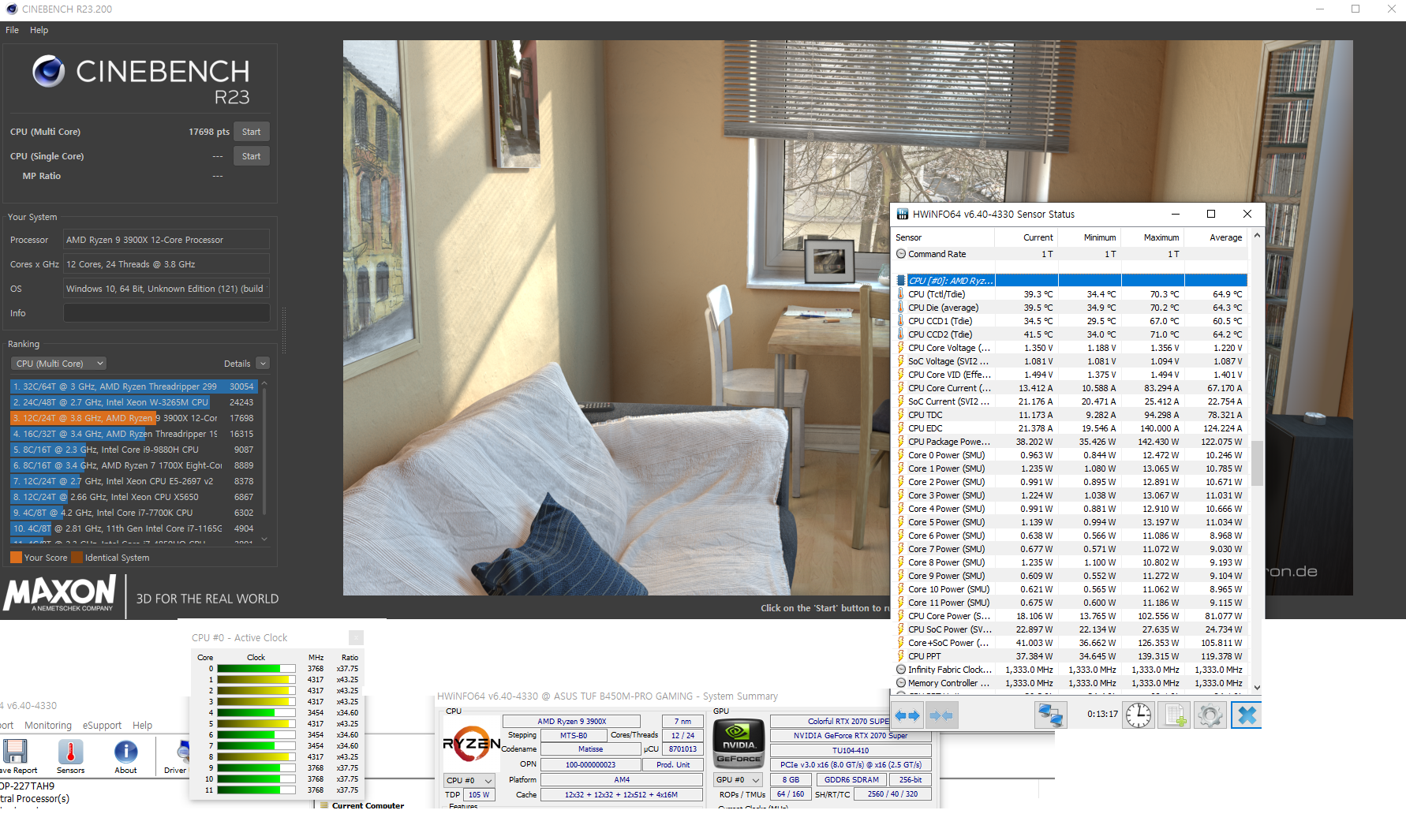Click the About info icon in HWiNFO
This screenshot has height=840, width=1406.
point(125,751)
